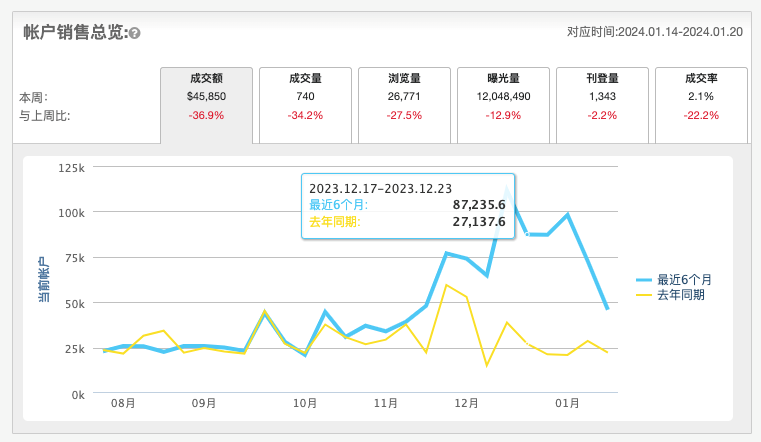
Task: Click the 100k y-axis label
Action: point(71,213)
